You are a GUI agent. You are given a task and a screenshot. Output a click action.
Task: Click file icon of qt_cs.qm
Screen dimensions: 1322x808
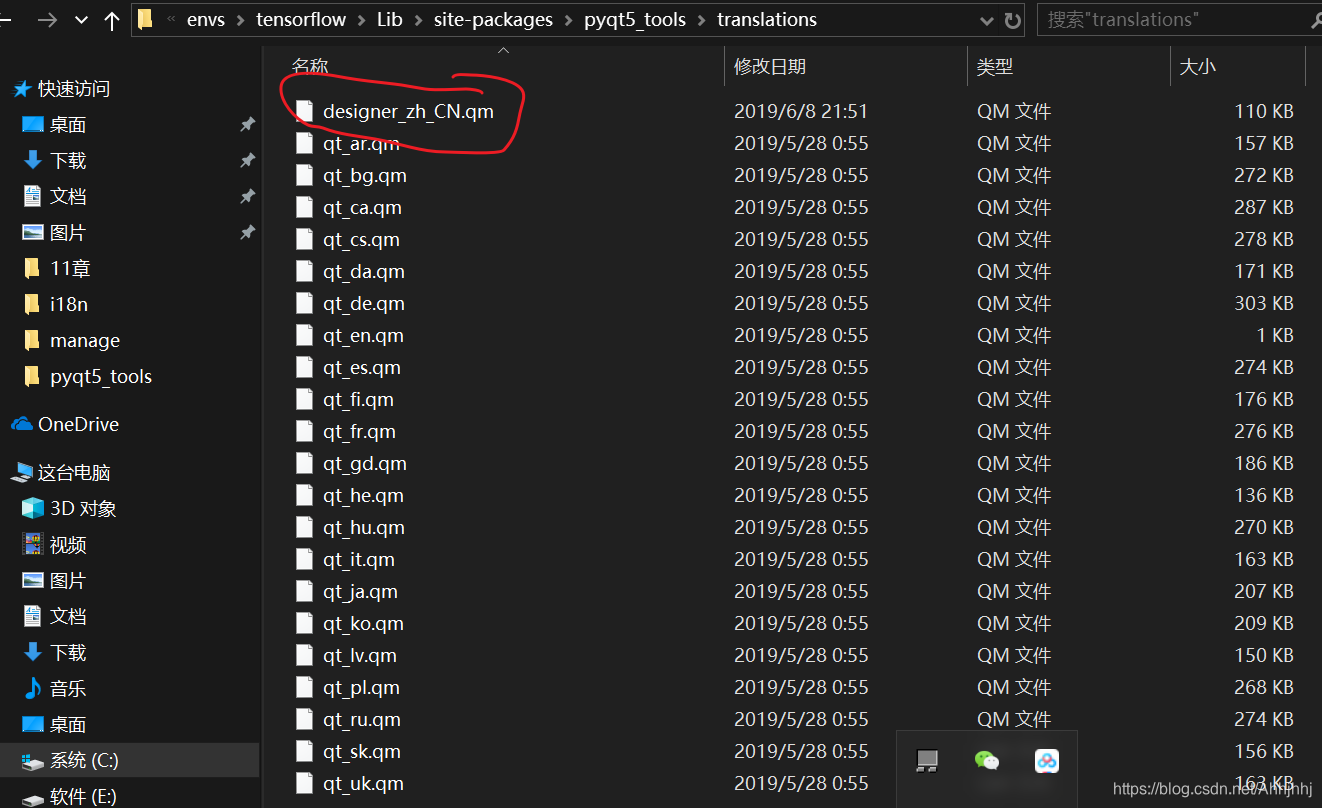(305, 239)
